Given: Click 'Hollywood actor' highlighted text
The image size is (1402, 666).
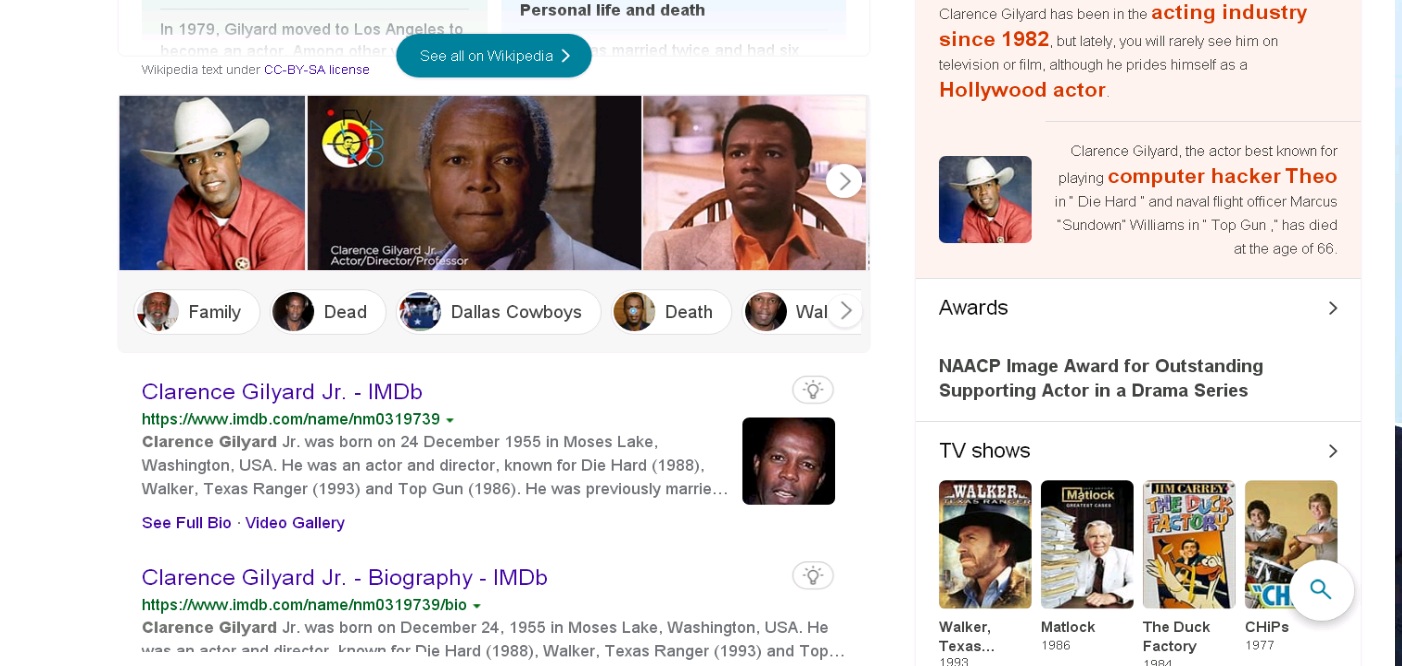Looking at the screenshot, I should coord(1022,90).
